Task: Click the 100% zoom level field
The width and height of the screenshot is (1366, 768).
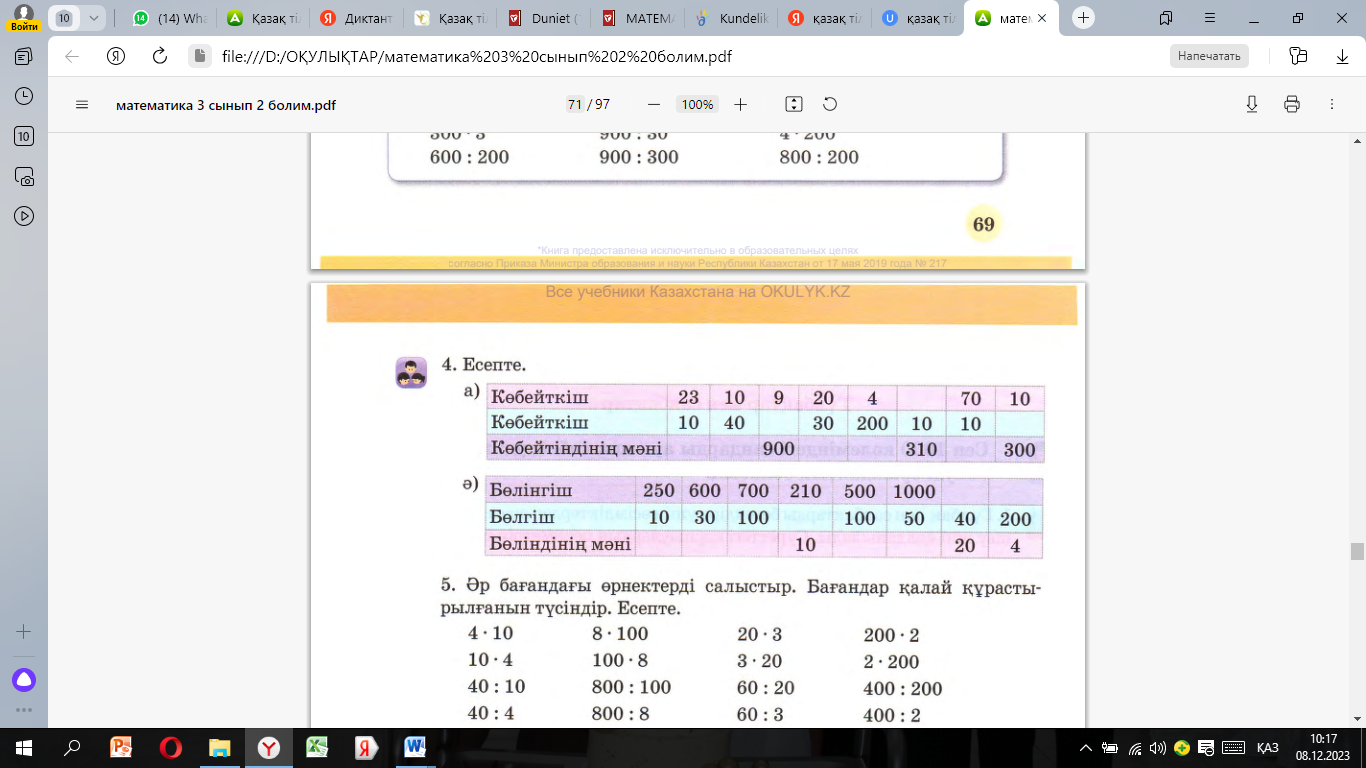Action: coord(697,104)
